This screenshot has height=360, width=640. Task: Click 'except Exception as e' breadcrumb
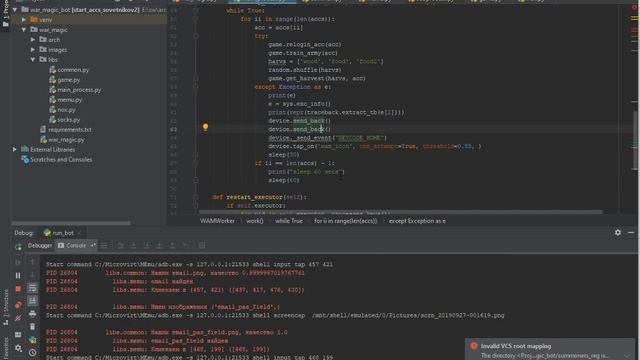click(x=417, y=221)
